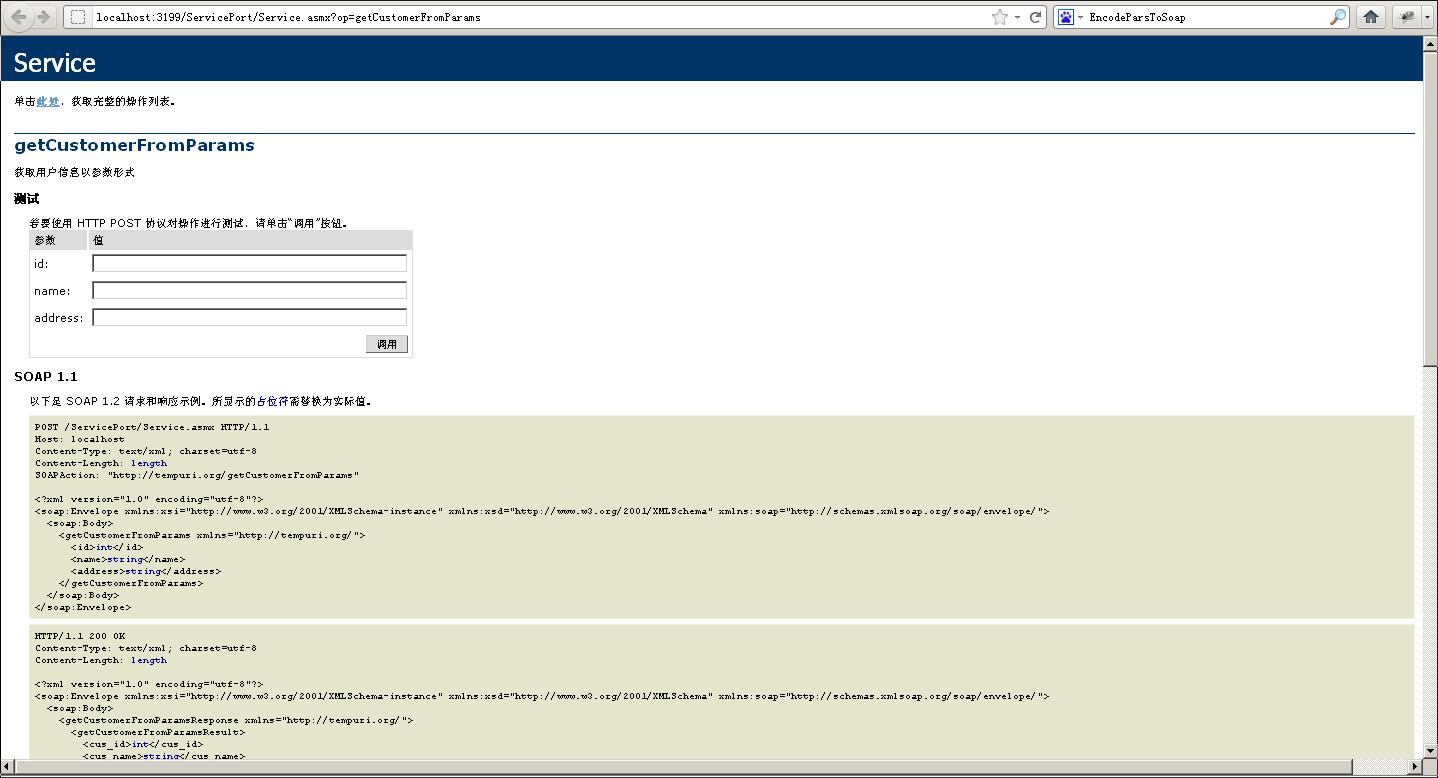Click the Baidu paw search engine icon
1438x778 pixels.
[x=1066, y=17]
